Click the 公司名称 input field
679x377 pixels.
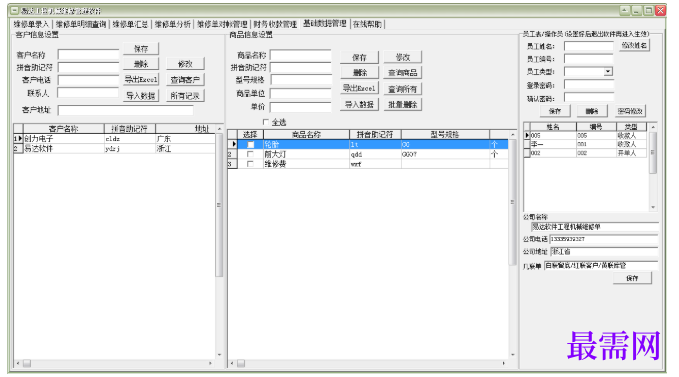click(595, 227)
